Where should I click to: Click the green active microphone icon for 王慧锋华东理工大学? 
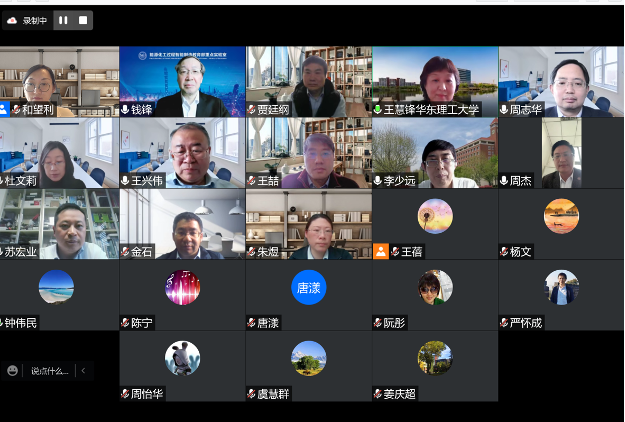coord(377,109)
